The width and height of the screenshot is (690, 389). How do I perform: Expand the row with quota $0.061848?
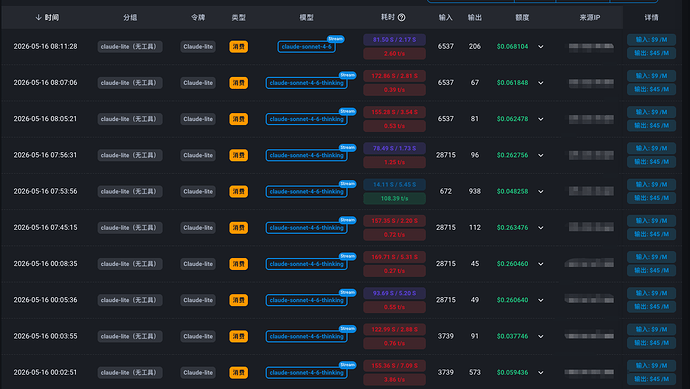pyautogui.click(x=541, y=83)
